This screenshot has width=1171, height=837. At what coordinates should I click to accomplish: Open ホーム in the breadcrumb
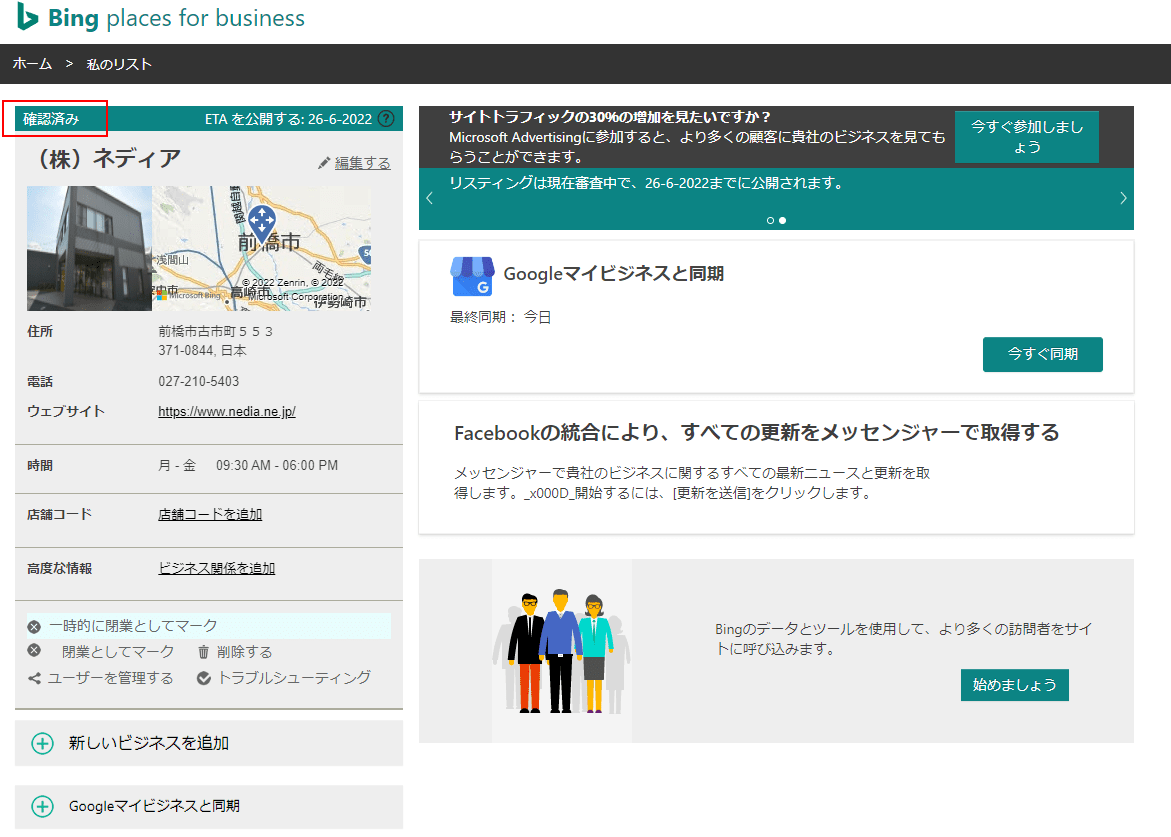coord(32,64)
